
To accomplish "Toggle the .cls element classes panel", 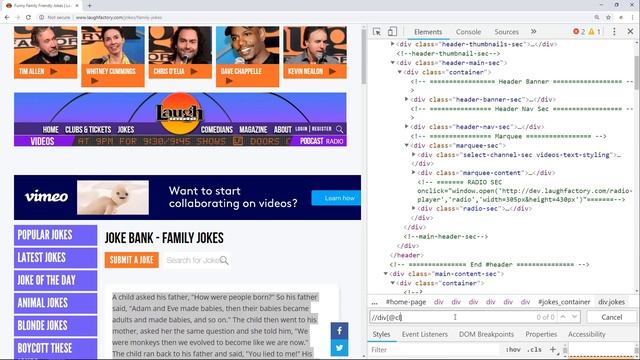I will 534,350.
